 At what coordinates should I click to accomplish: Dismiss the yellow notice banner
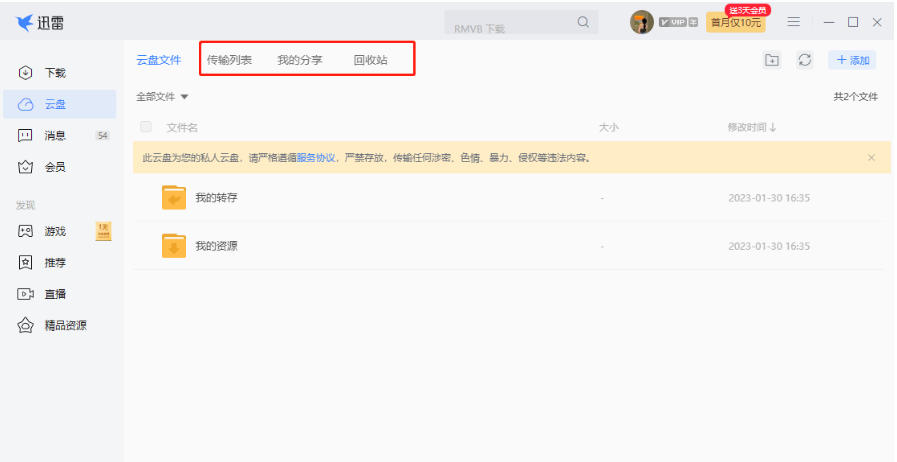[871, 157]
